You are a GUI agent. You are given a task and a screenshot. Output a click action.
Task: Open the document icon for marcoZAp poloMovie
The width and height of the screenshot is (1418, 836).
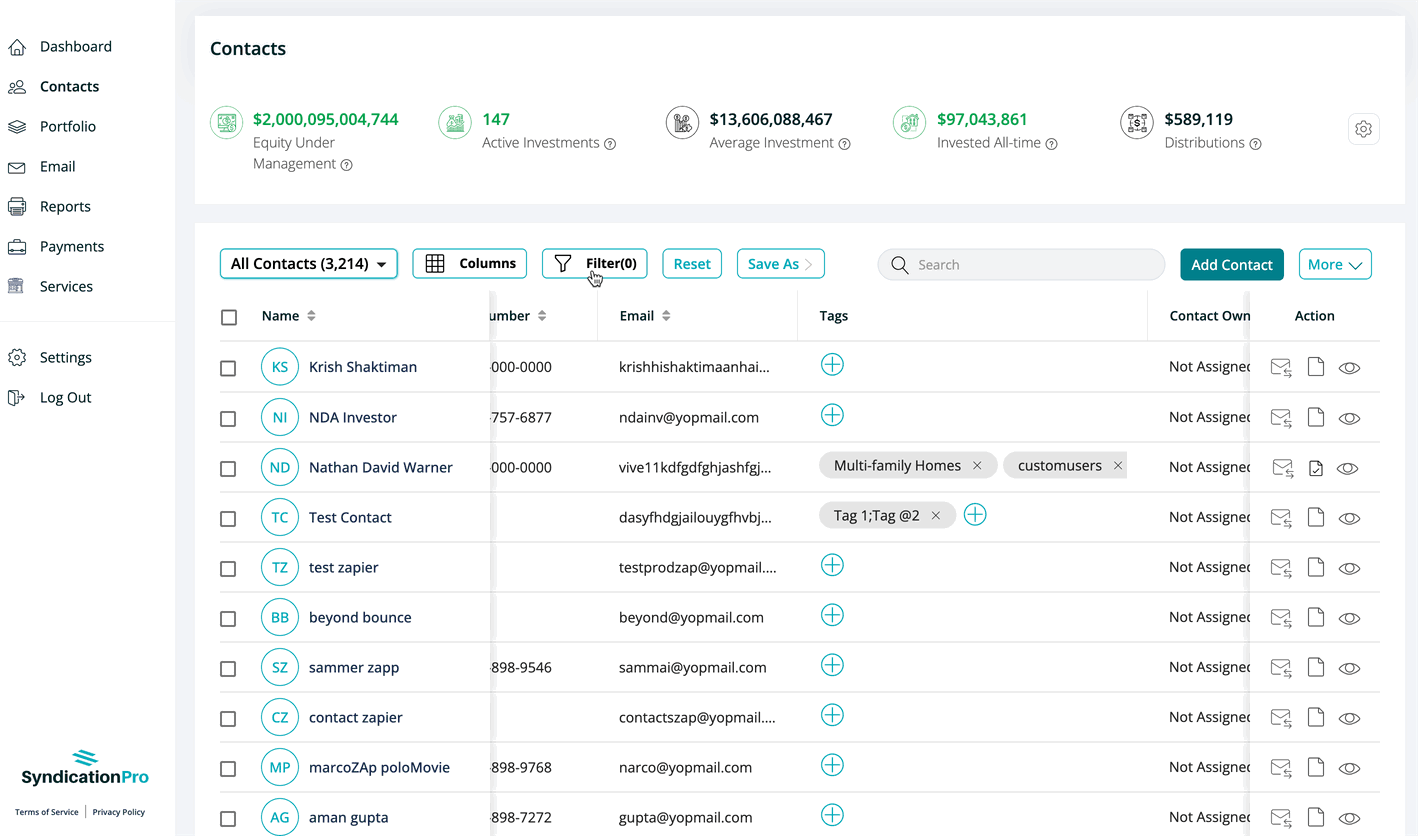1316,767
